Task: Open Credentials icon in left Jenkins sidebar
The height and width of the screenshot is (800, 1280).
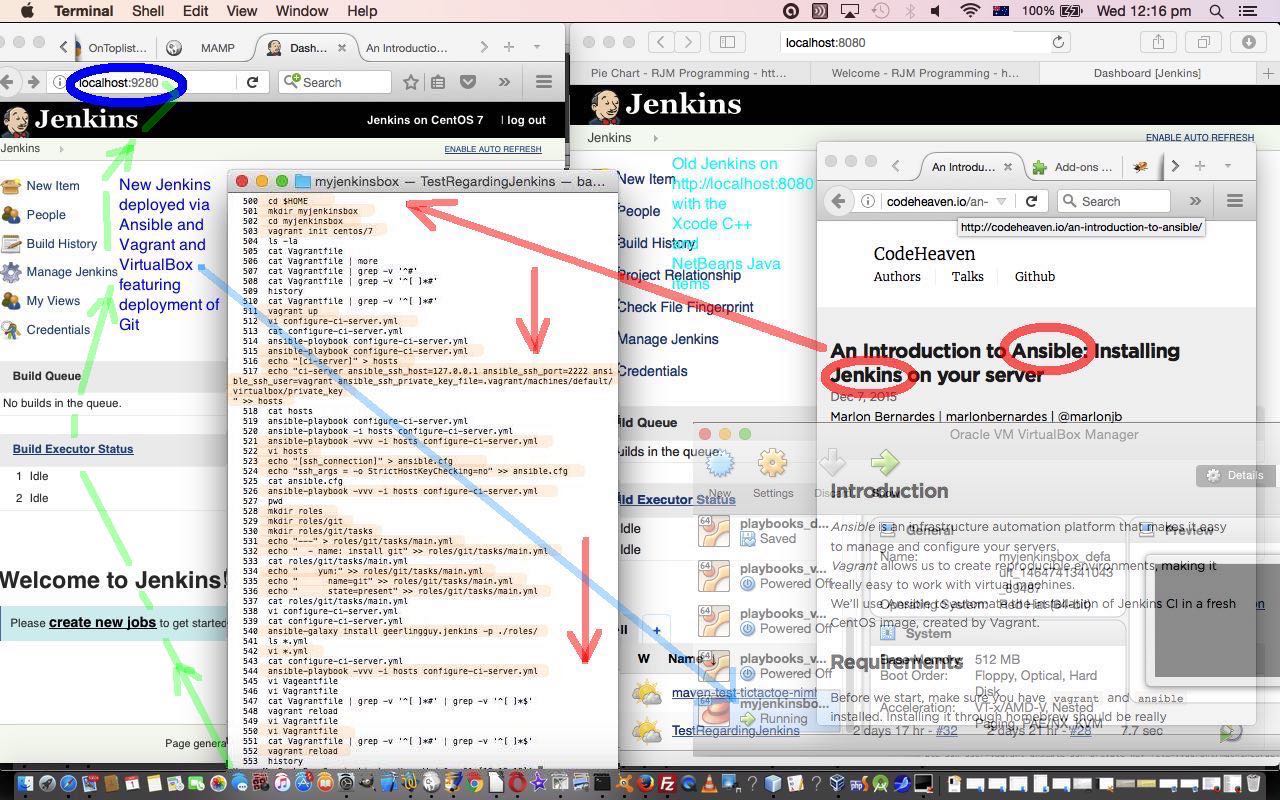Action: [x=11, y=329]
